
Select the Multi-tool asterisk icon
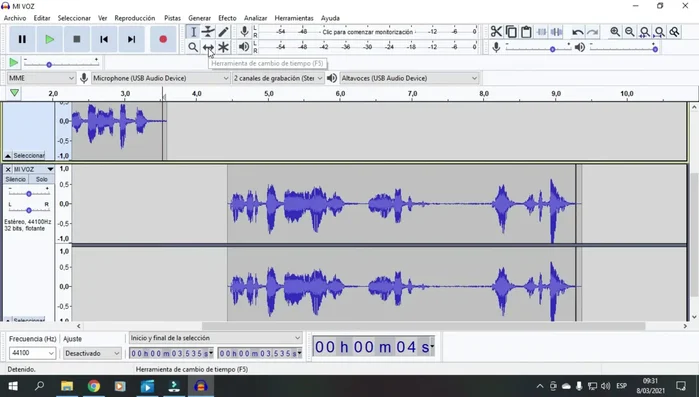(x=223, y=47)
